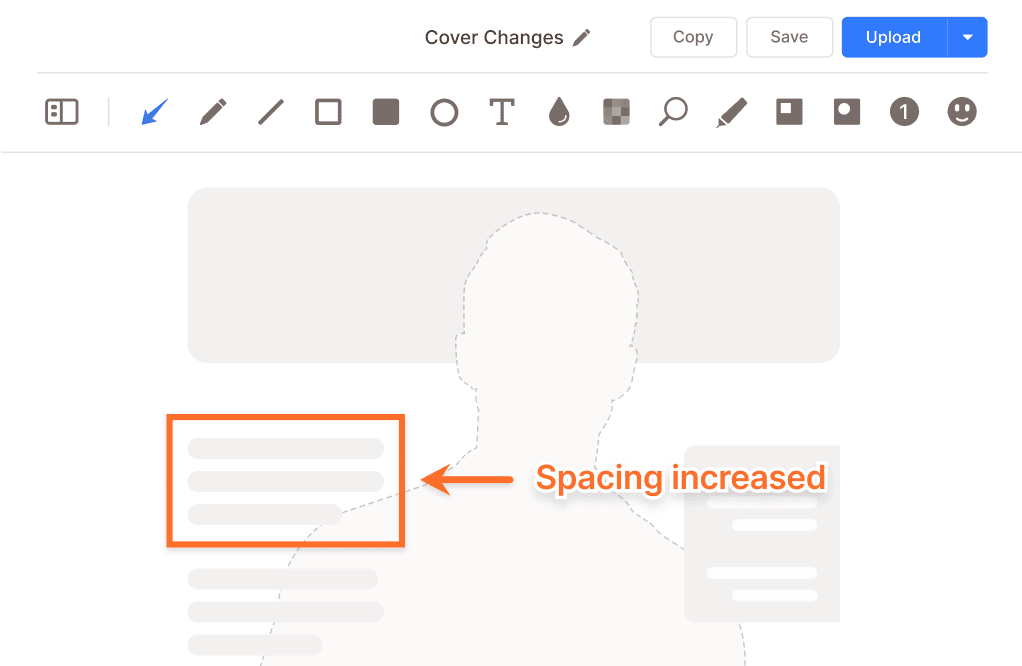Select the square spotlight crop tool

tap(789, 112)
